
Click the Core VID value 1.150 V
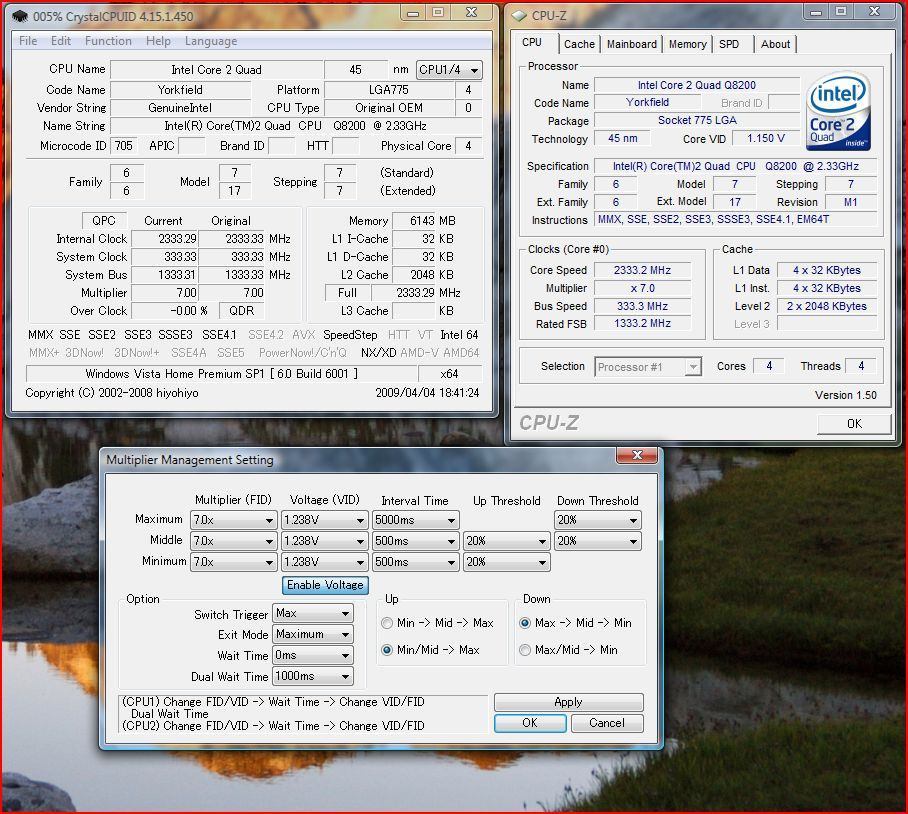click(766, 138)
